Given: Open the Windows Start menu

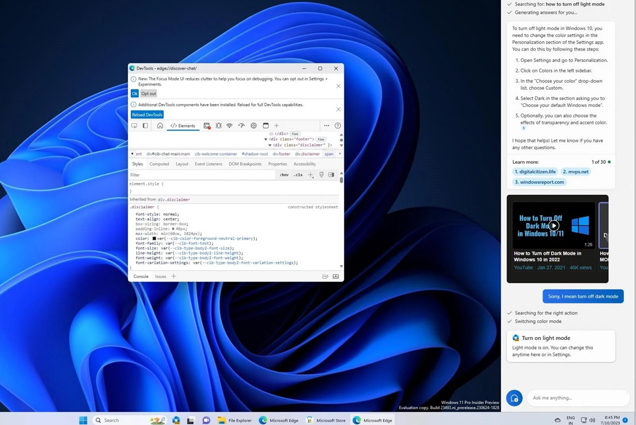Looking at the screenshot, I should click(83, 420).
